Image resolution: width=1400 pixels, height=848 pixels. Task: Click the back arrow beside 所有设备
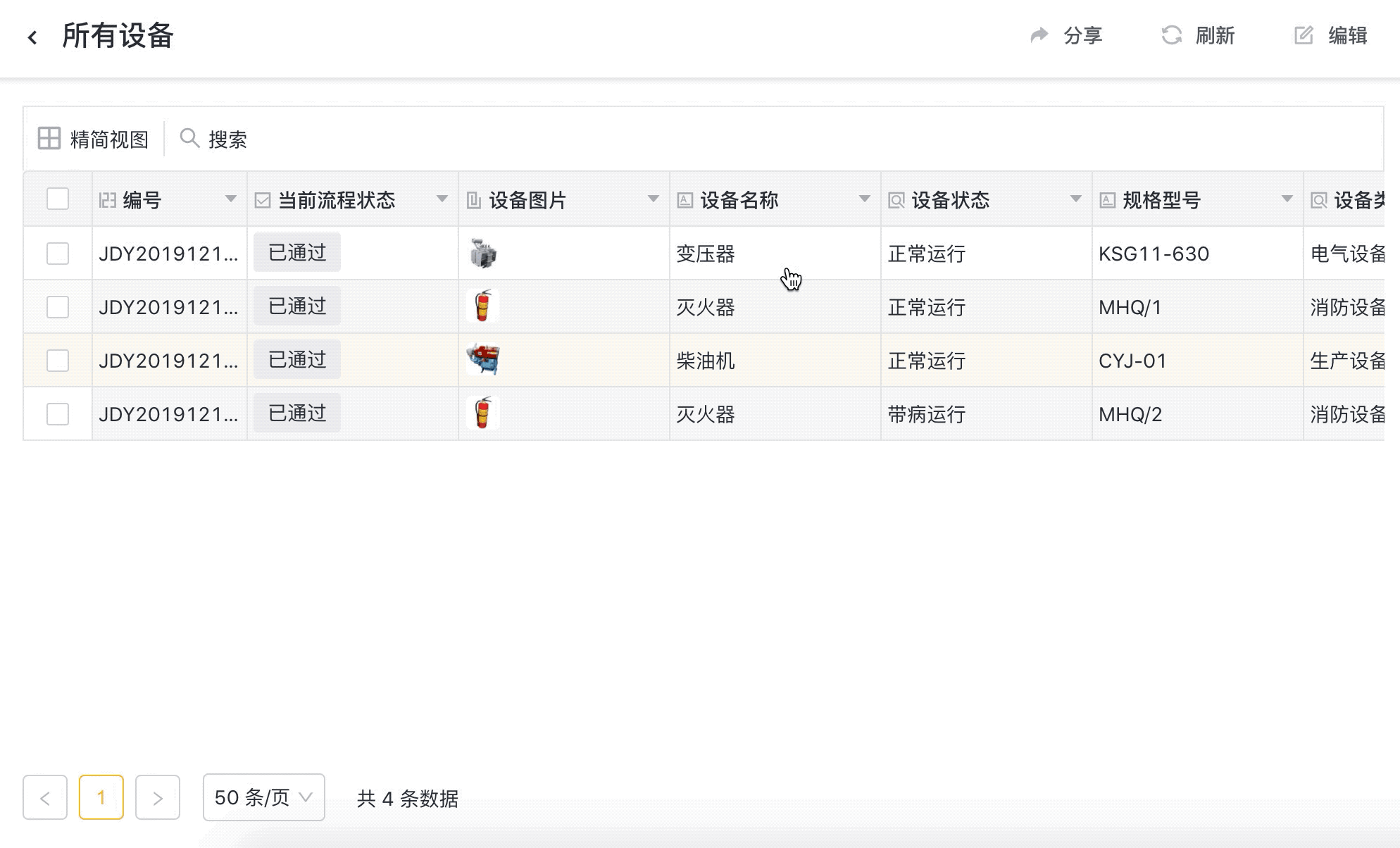click(32, 37)
